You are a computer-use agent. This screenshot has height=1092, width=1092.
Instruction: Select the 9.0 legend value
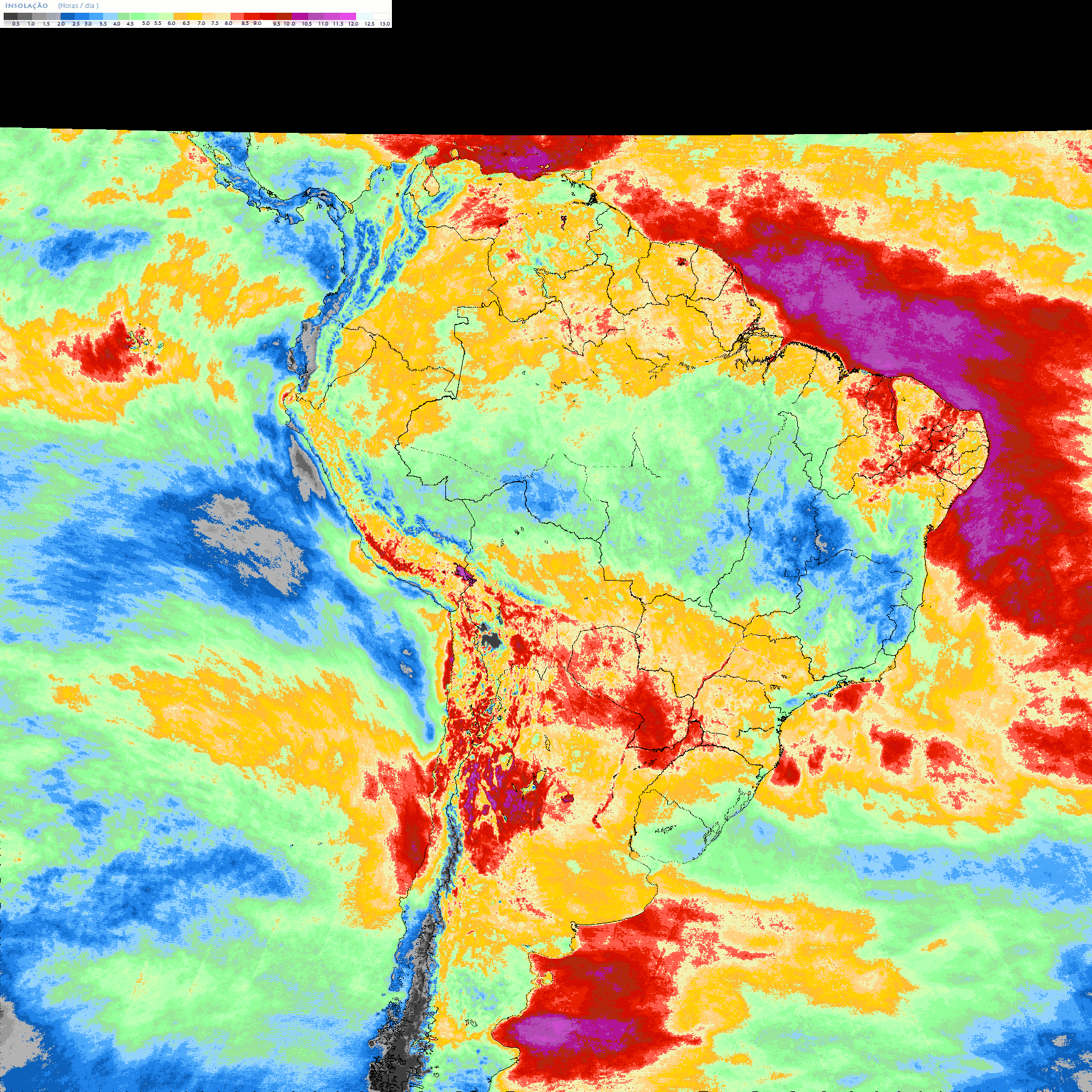[257, 23]
